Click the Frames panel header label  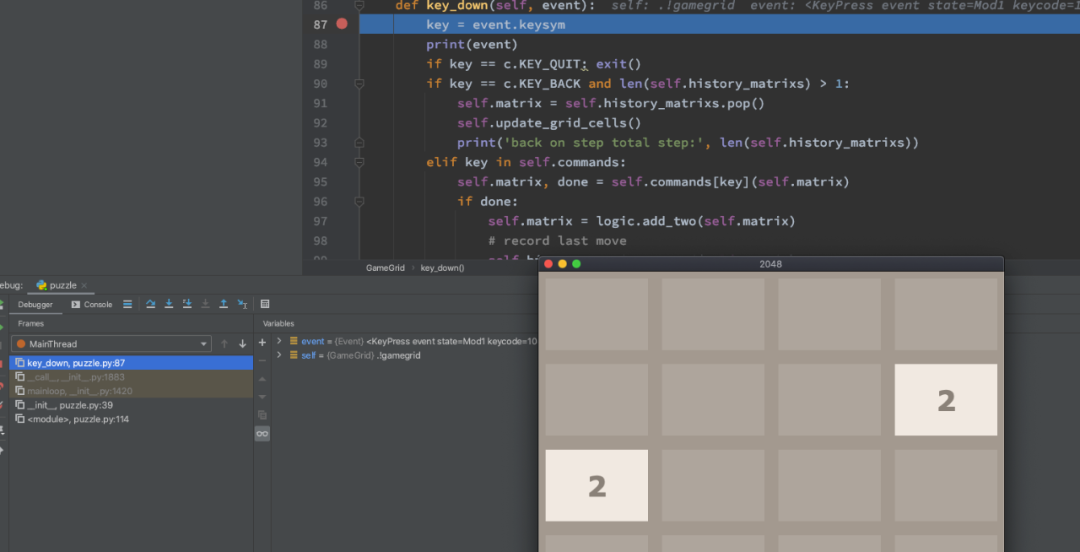[31, 323]
